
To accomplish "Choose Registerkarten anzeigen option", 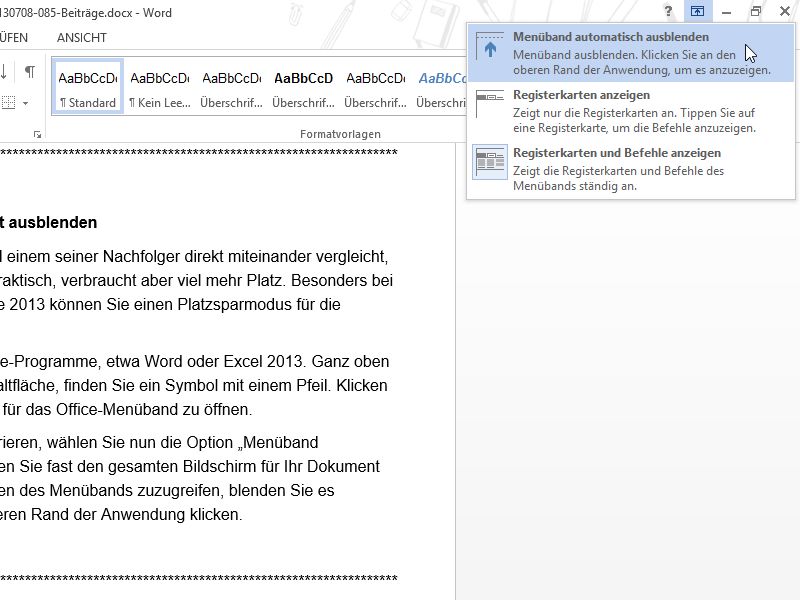I will 631,111.
